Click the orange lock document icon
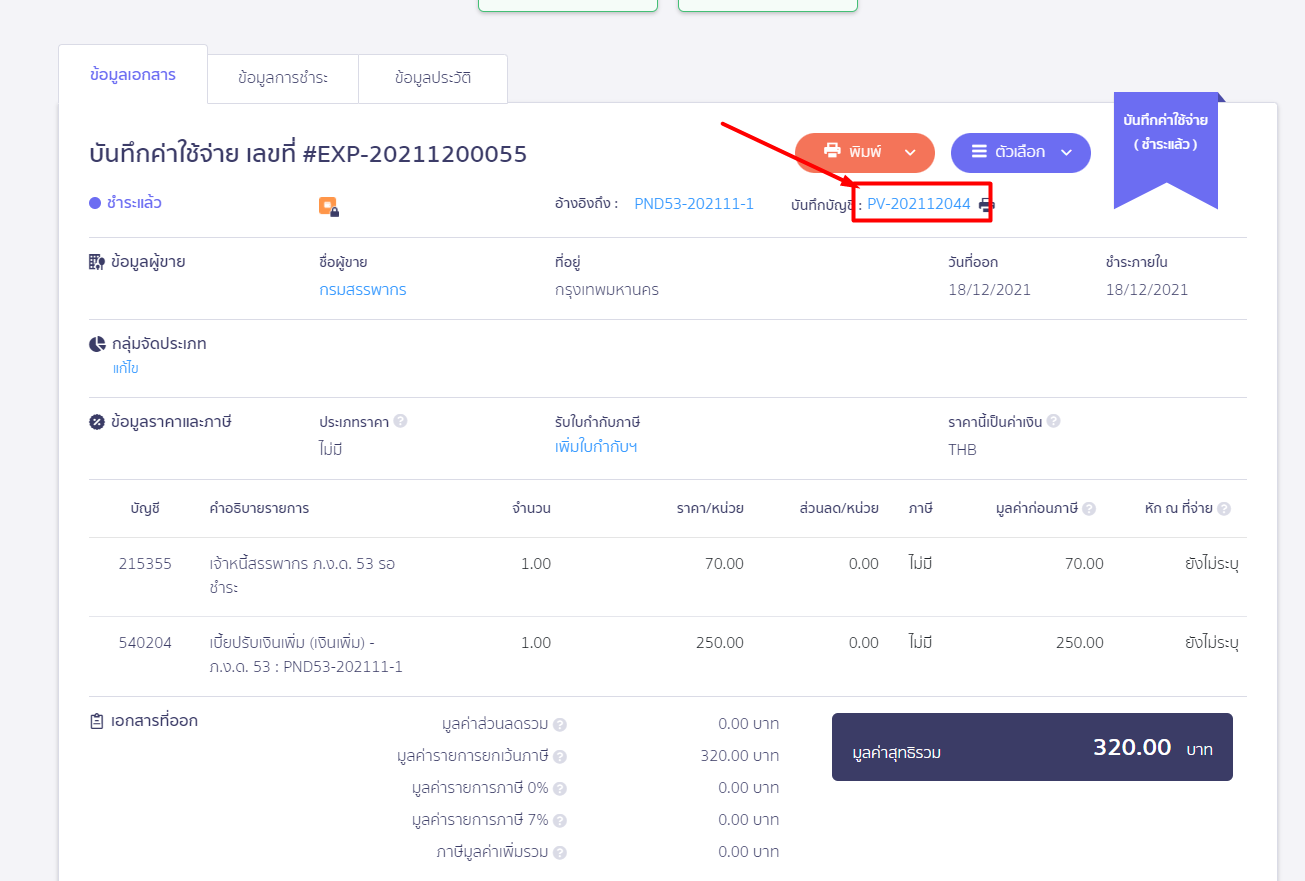The width and height of the screenshot is (1305, 881). click(328, 206)
